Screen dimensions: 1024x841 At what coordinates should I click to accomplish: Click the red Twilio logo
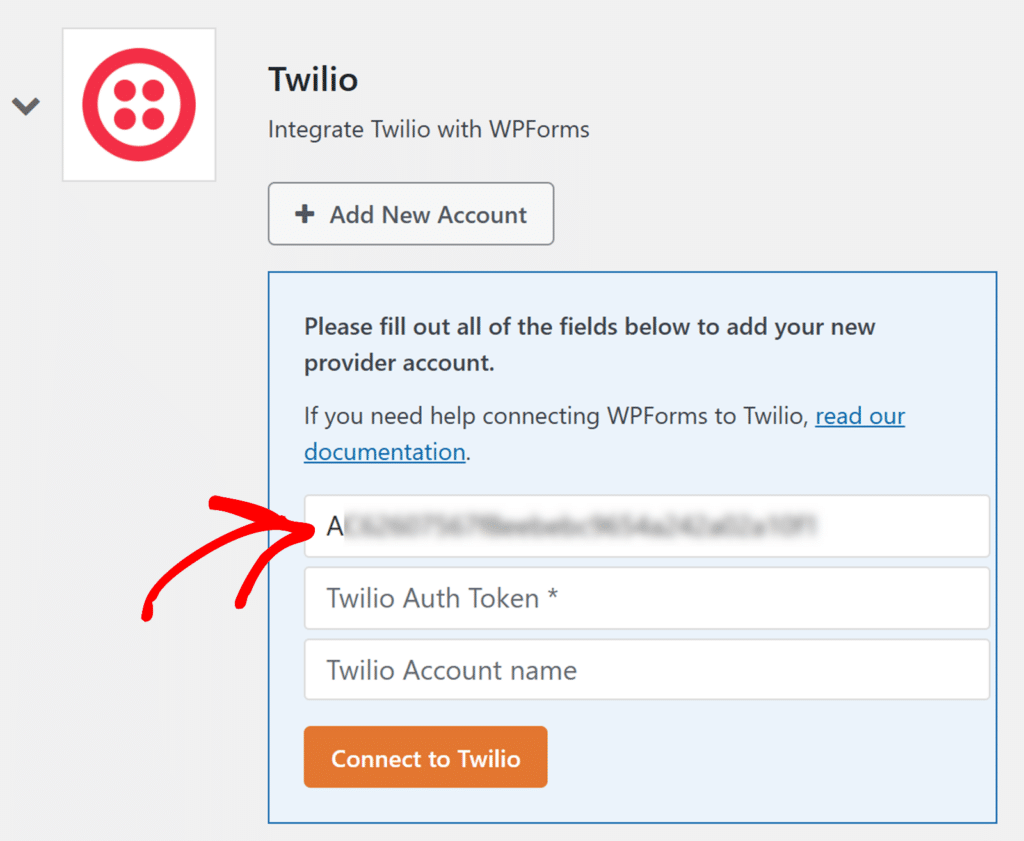click(139, 104)
